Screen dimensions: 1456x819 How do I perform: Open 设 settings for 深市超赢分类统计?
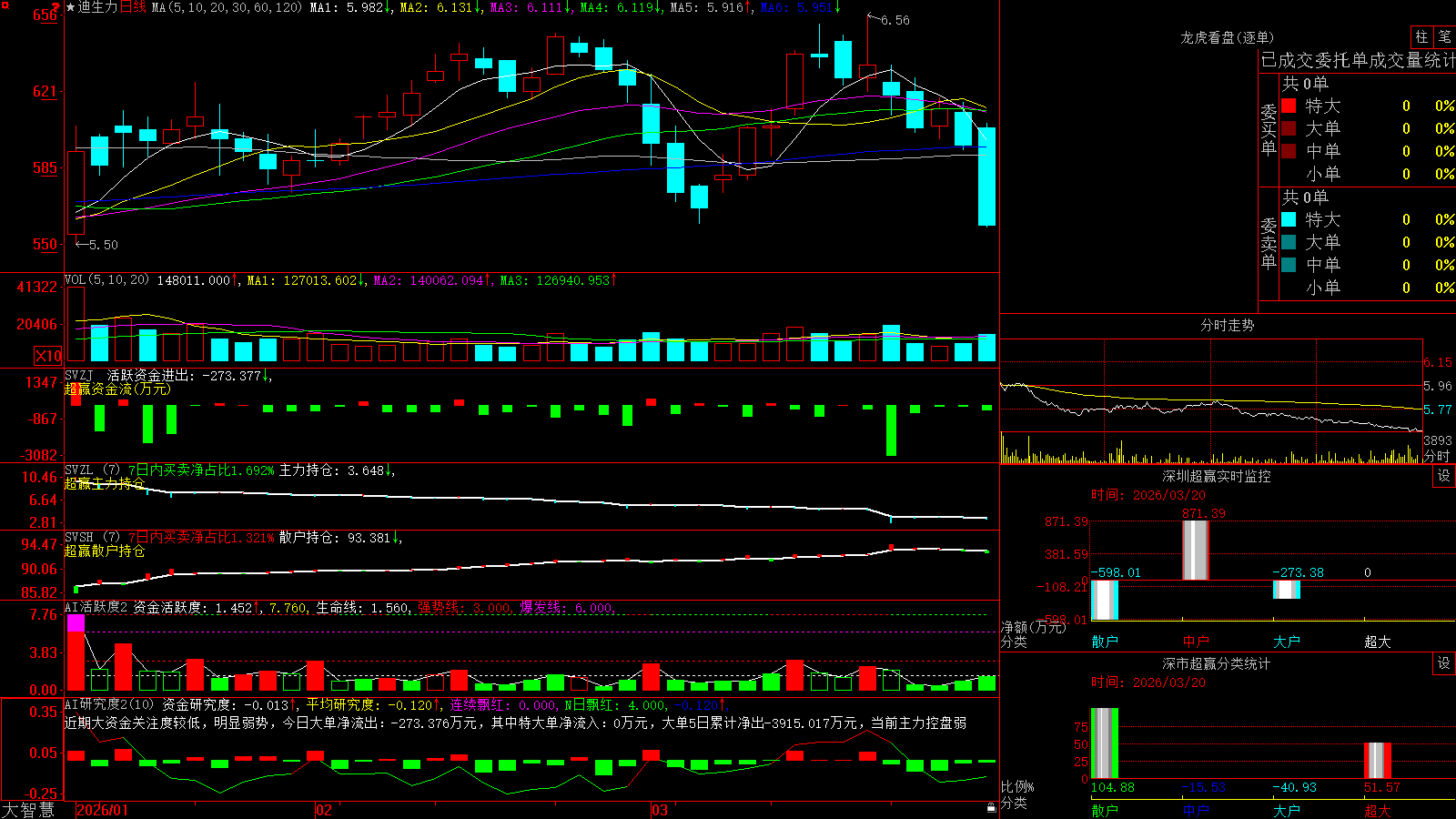coord(1444,663)
